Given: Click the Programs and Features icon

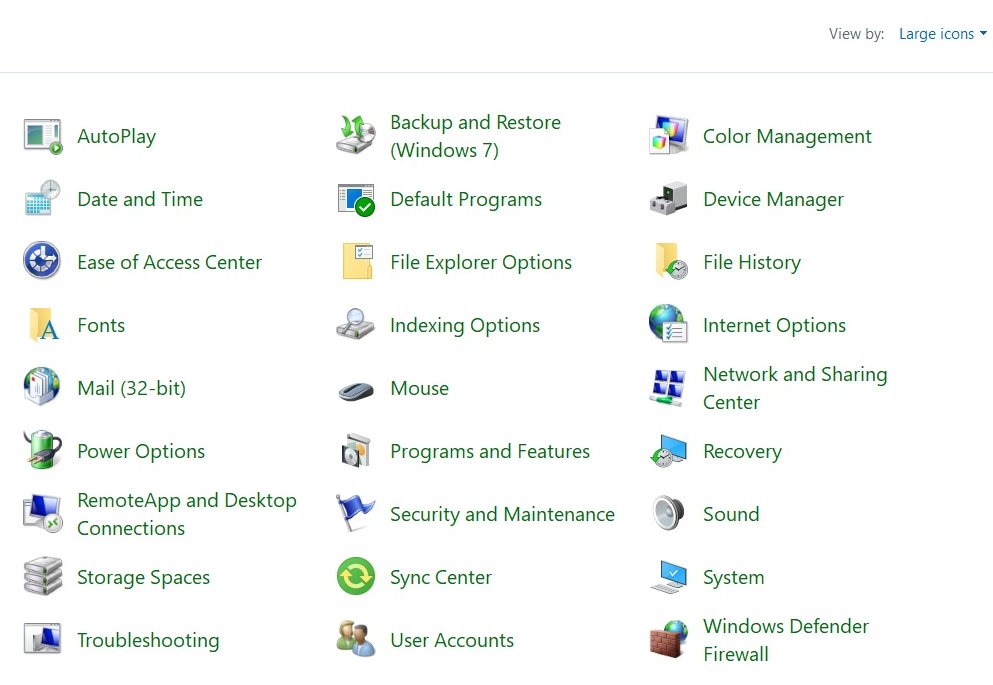Looking at the screenshot, I should 355,450.
